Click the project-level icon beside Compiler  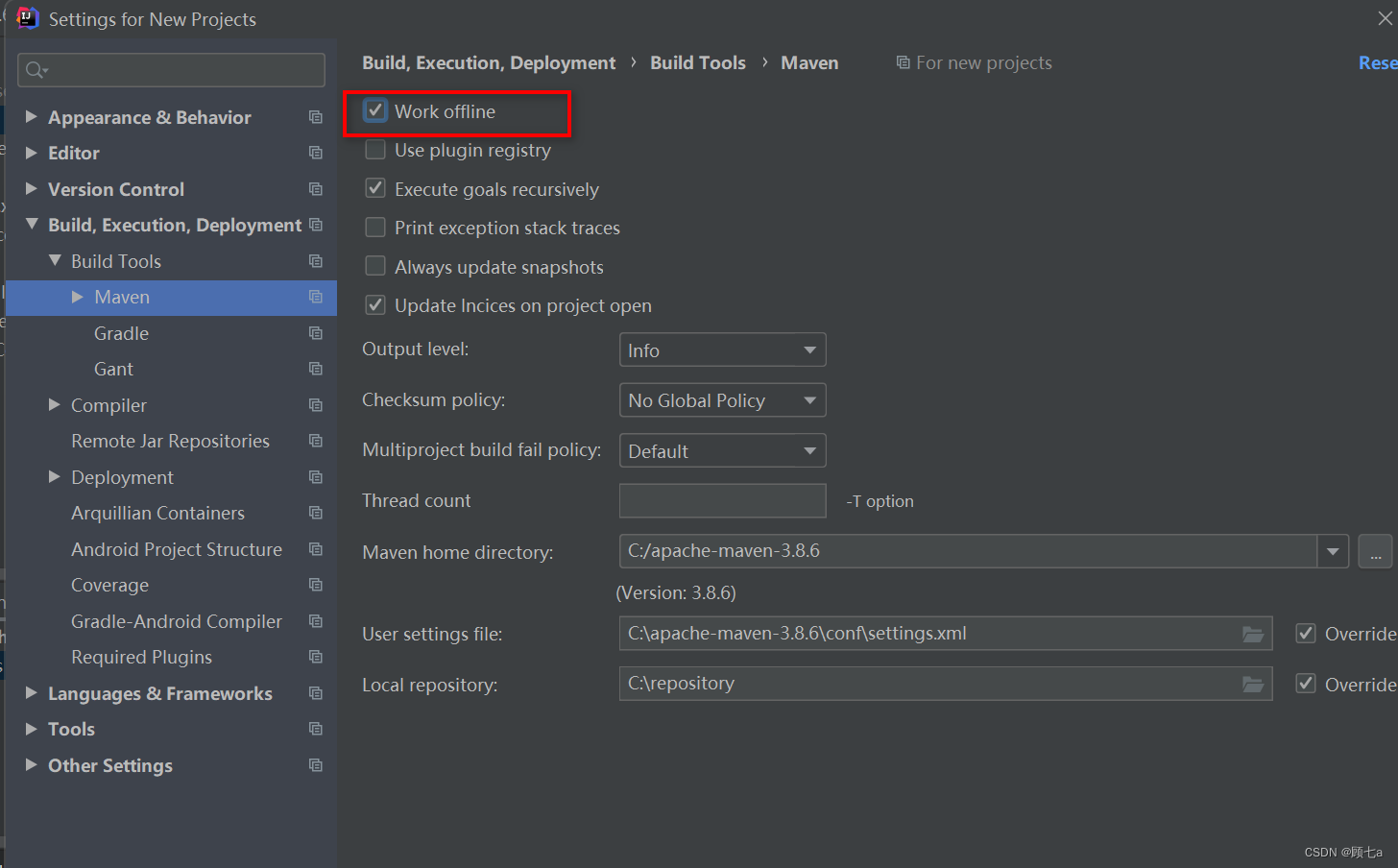315,405
